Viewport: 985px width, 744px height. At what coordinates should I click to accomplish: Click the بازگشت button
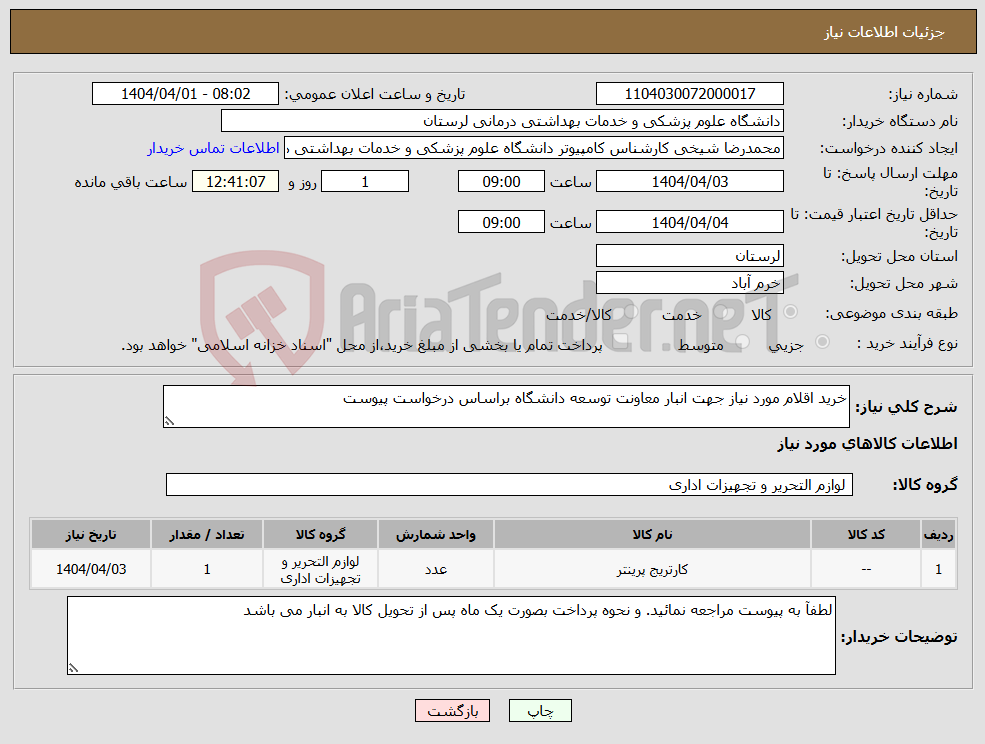click(x=452, y=711)
